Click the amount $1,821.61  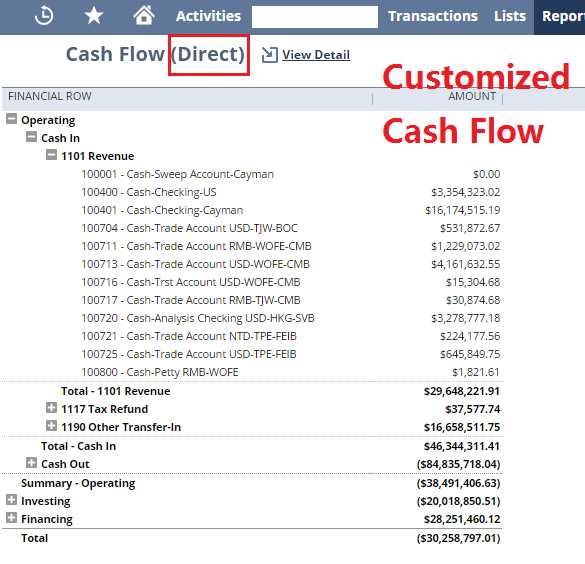476,372
